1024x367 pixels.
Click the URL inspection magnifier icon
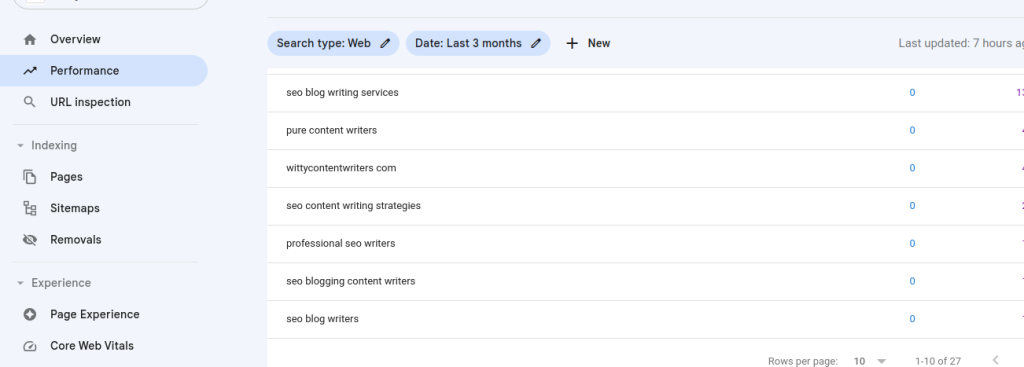[29, 102]
